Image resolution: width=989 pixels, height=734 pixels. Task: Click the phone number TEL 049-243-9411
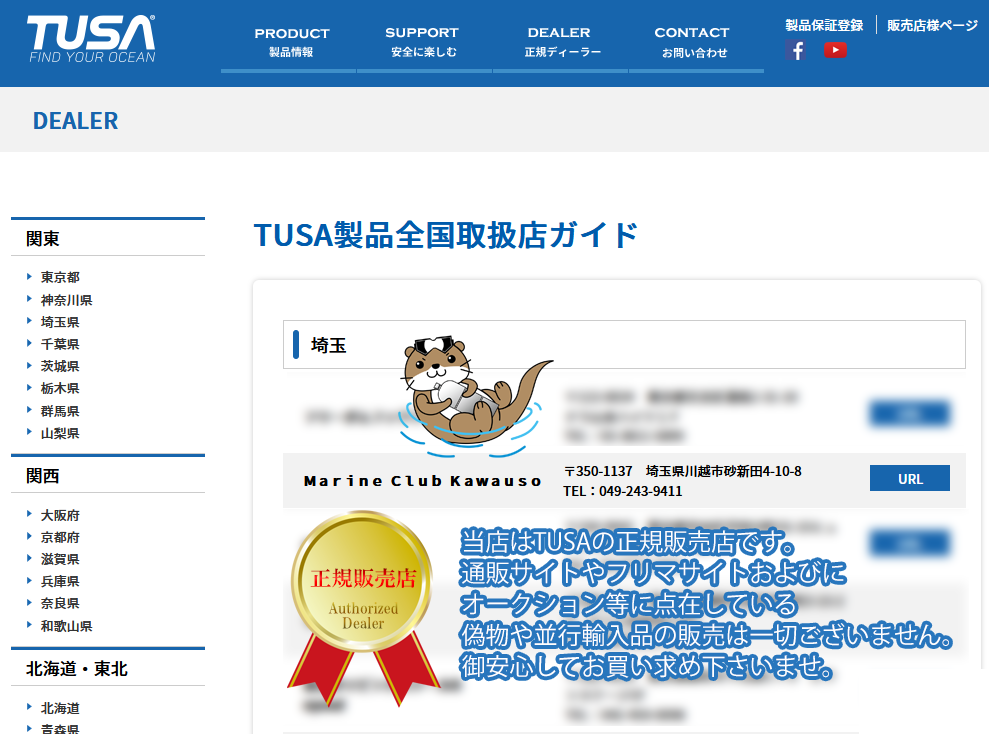[623, 491]
